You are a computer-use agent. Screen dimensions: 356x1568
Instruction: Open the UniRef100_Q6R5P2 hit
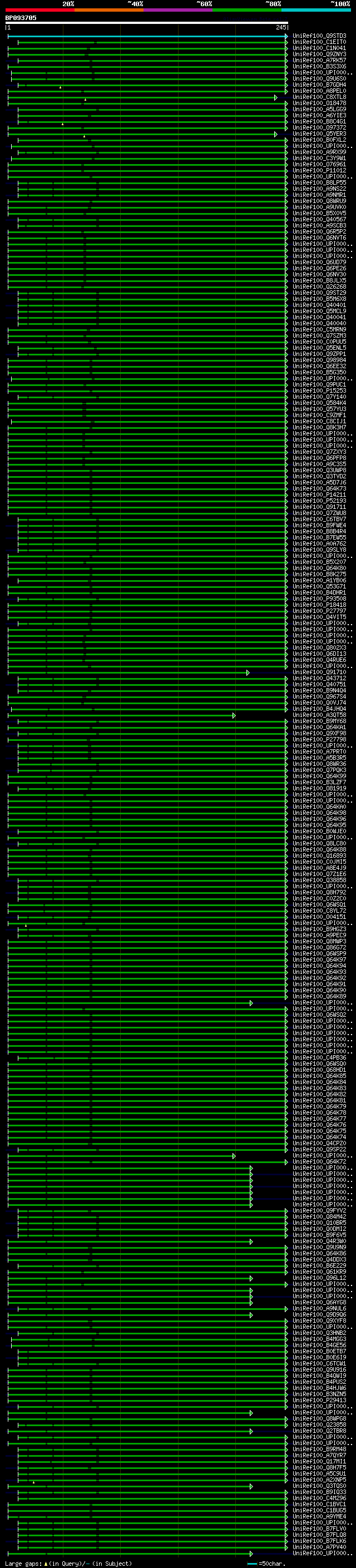(x=319, y=232)
